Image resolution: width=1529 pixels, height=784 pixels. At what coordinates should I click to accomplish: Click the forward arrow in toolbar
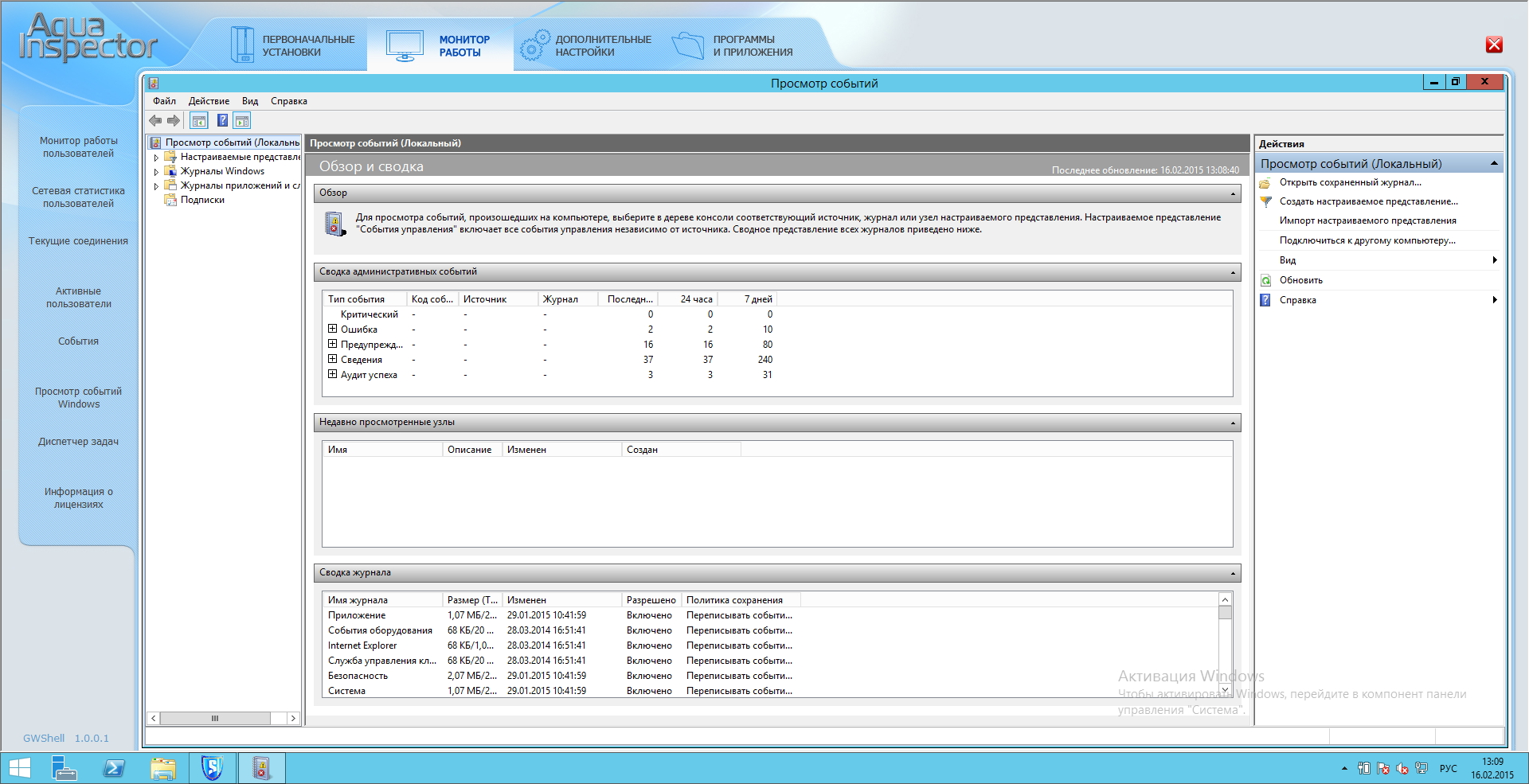pyautogui.click(x=173, y=121)
